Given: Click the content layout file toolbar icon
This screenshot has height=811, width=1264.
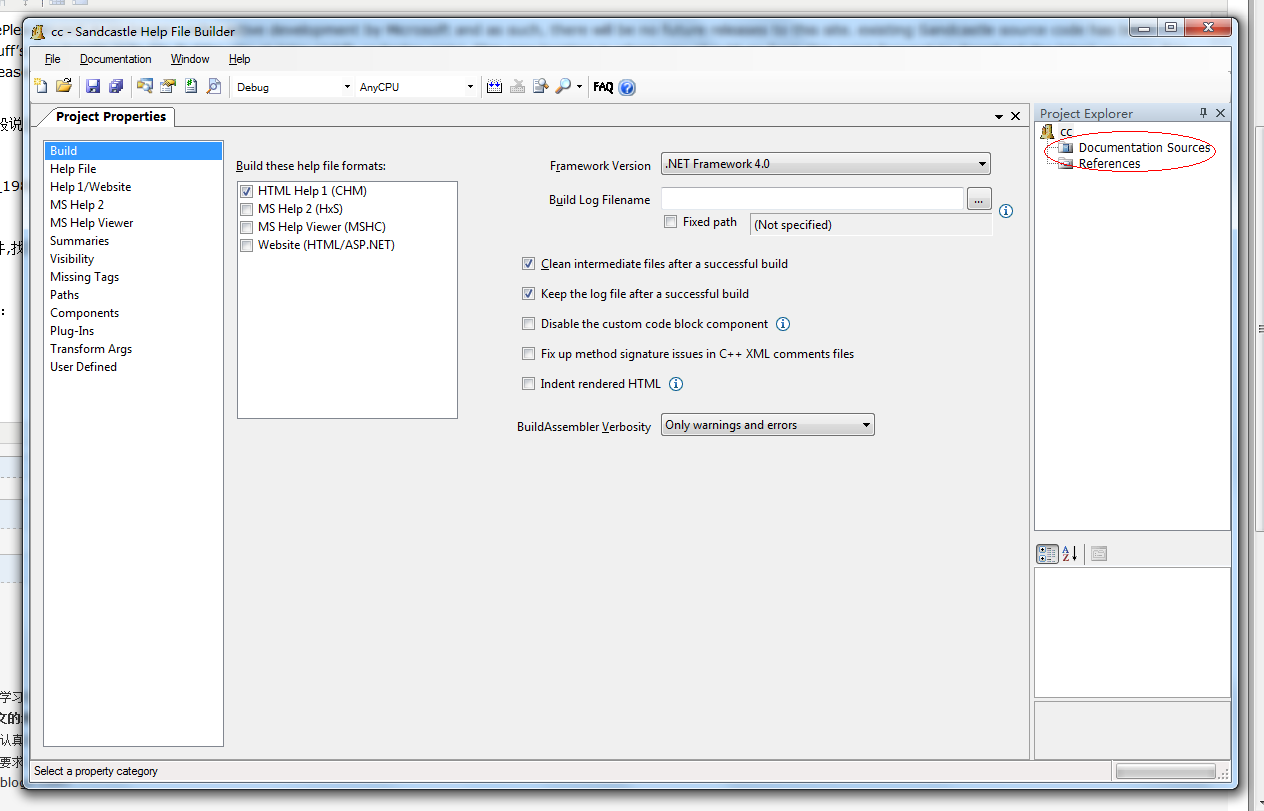Looking at the screenshot, I should (190, 87).
